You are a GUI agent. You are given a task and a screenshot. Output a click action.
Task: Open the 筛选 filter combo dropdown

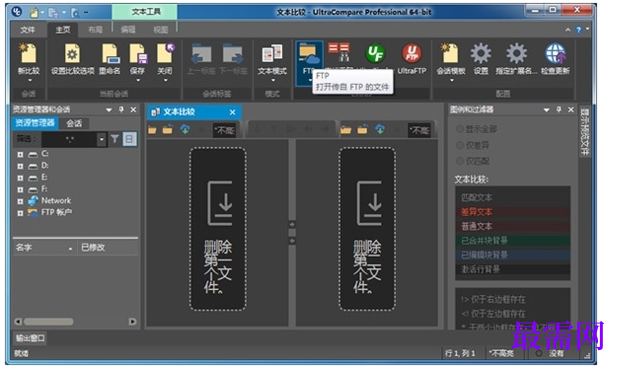click(102, 139)
